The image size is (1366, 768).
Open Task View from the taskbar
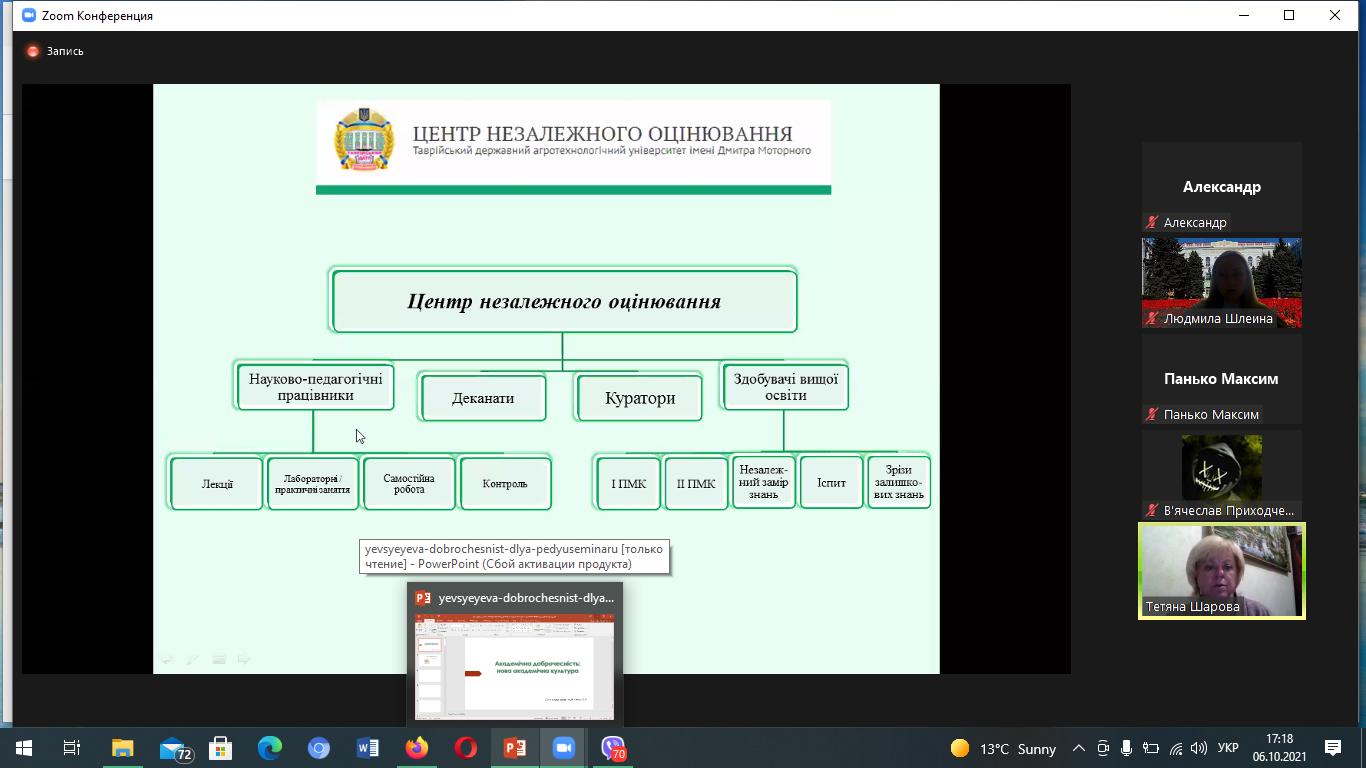[72, 748]
